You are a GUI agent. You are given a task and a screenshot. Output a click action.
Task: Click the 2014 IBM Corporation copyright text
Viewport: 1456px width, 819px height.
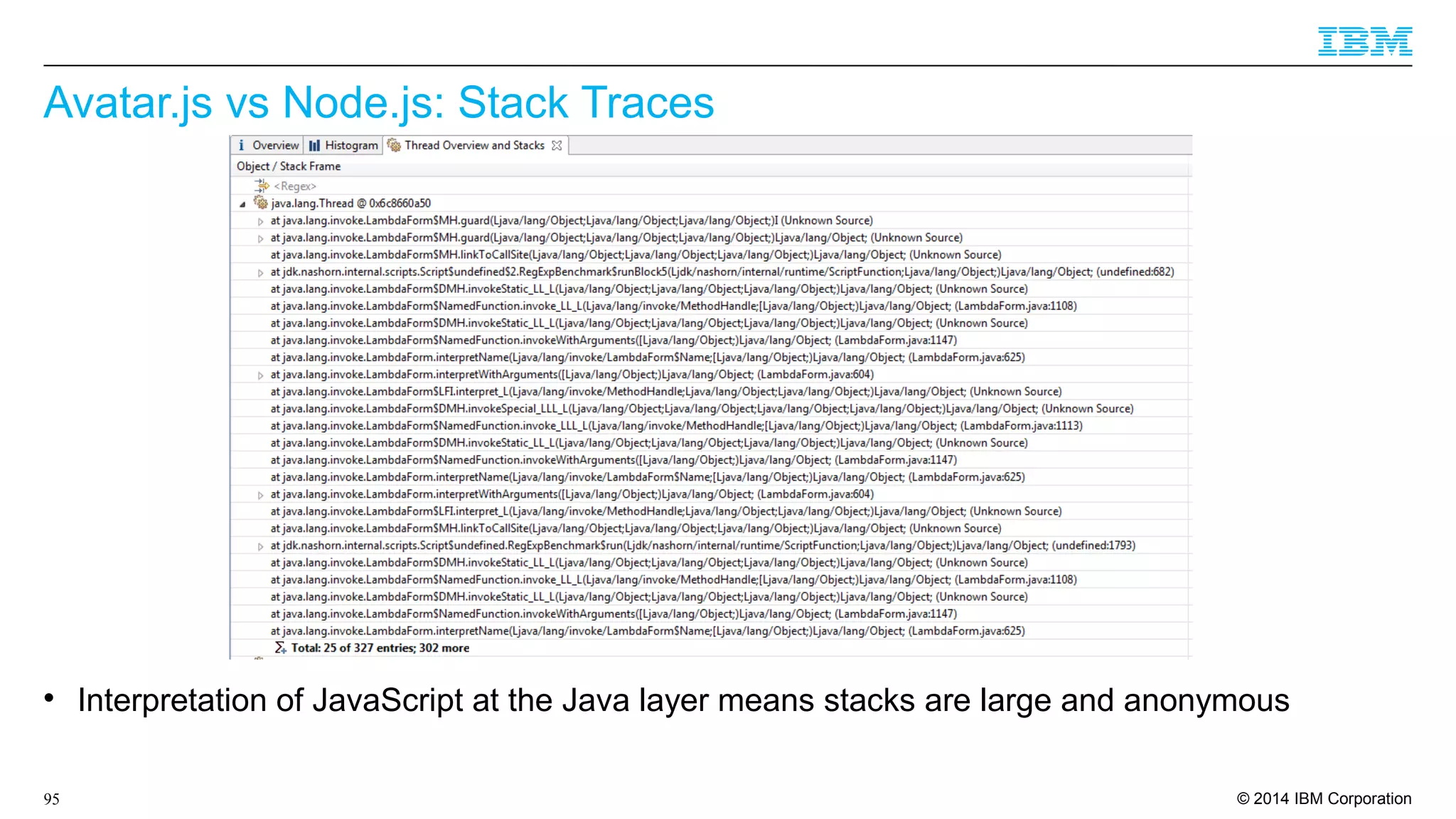point(1324,798)
